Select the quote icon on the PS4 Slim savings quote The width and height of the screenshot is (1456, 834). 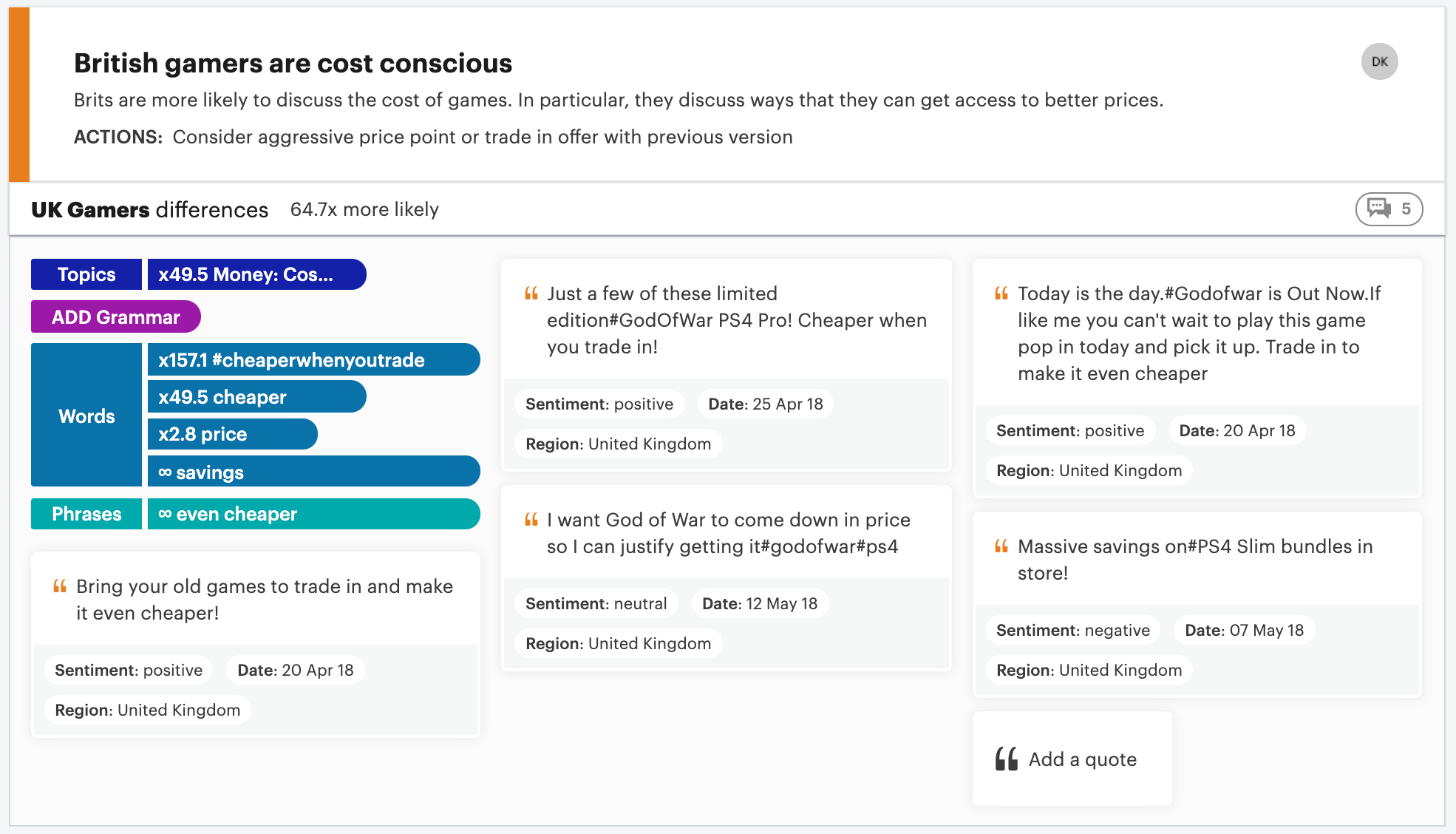point(1001,546)
